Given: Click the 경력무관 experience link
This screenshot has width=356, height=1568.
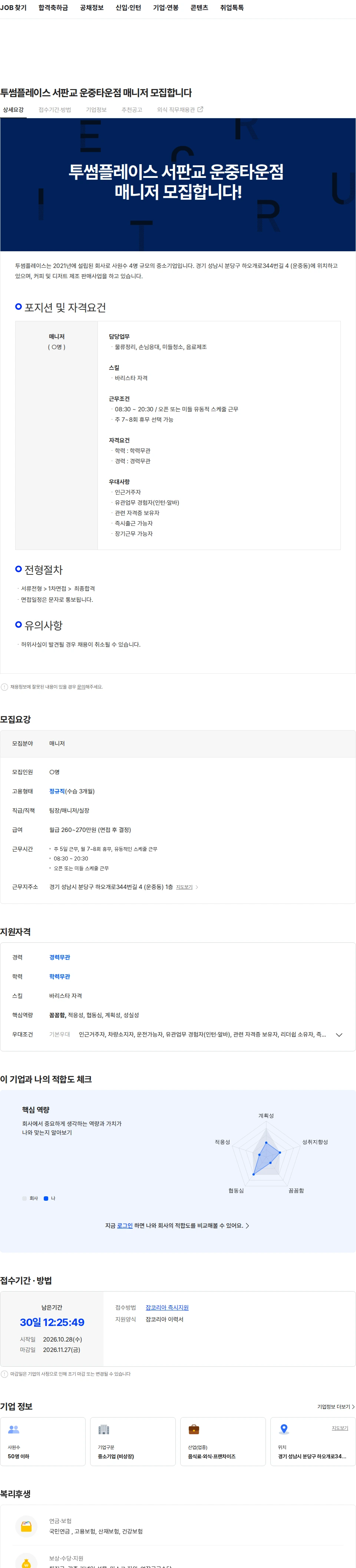Looking at the screenshot, I should (60, 958).
